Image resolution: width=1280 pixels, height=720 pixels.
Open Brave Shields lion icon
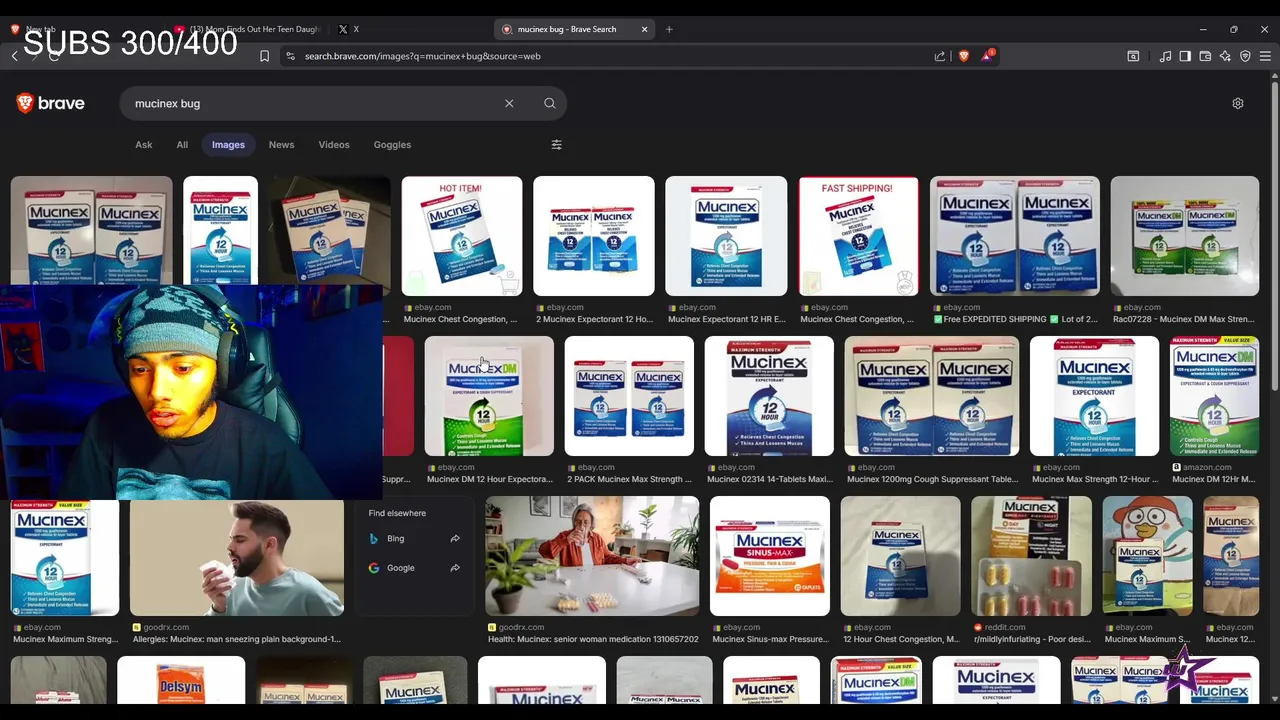click(x=964, y=56)
